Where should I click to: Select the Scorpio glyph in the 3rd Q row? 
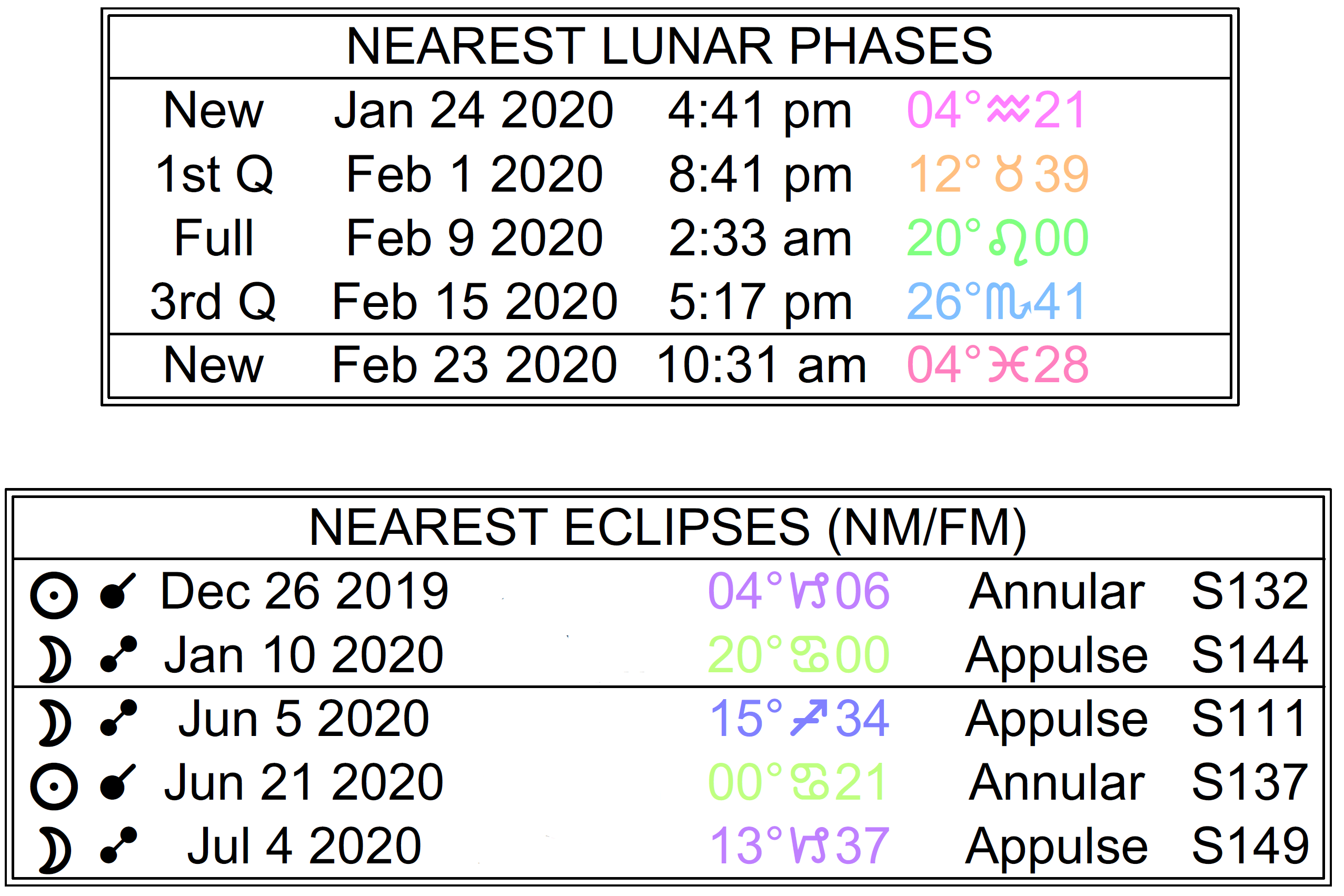point(1009,302)
